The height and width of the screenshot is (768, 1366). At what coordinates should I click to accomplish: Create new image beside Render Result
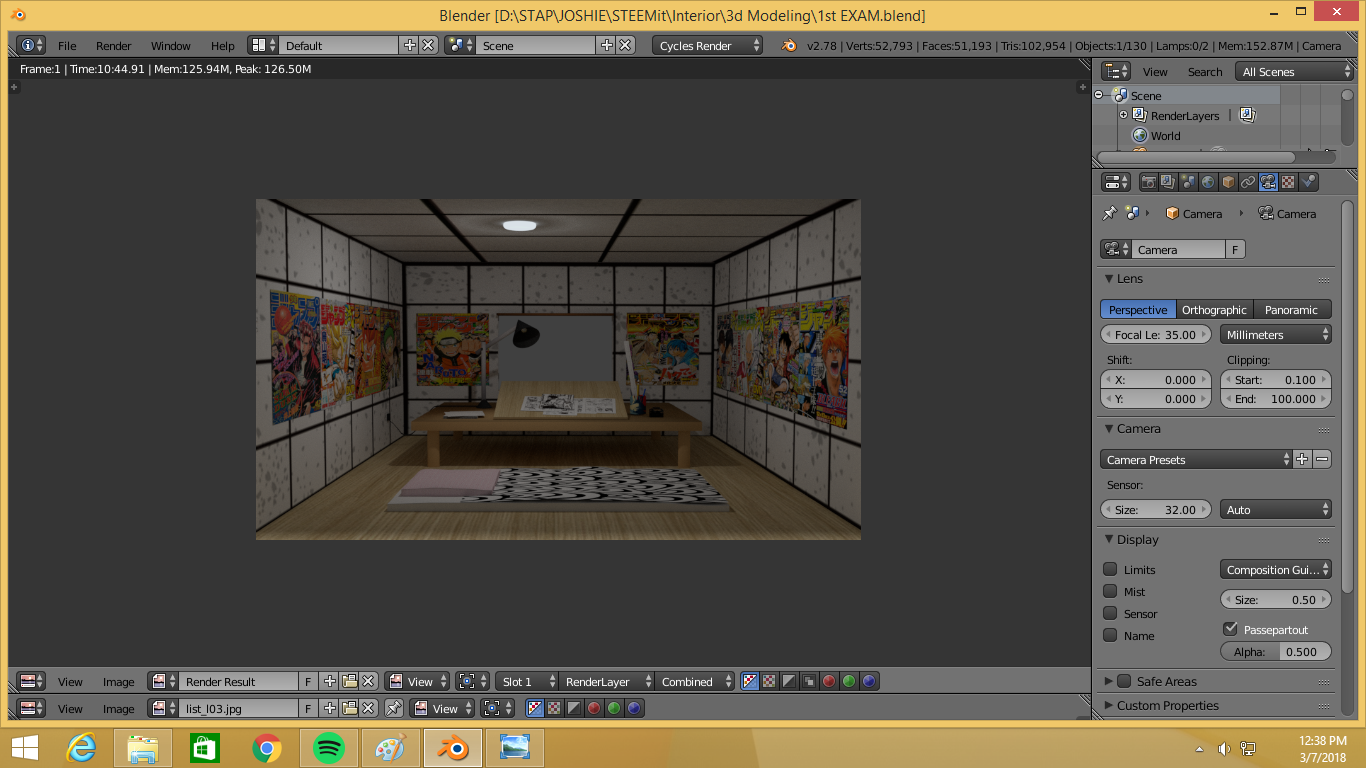(x=330, y=681)
